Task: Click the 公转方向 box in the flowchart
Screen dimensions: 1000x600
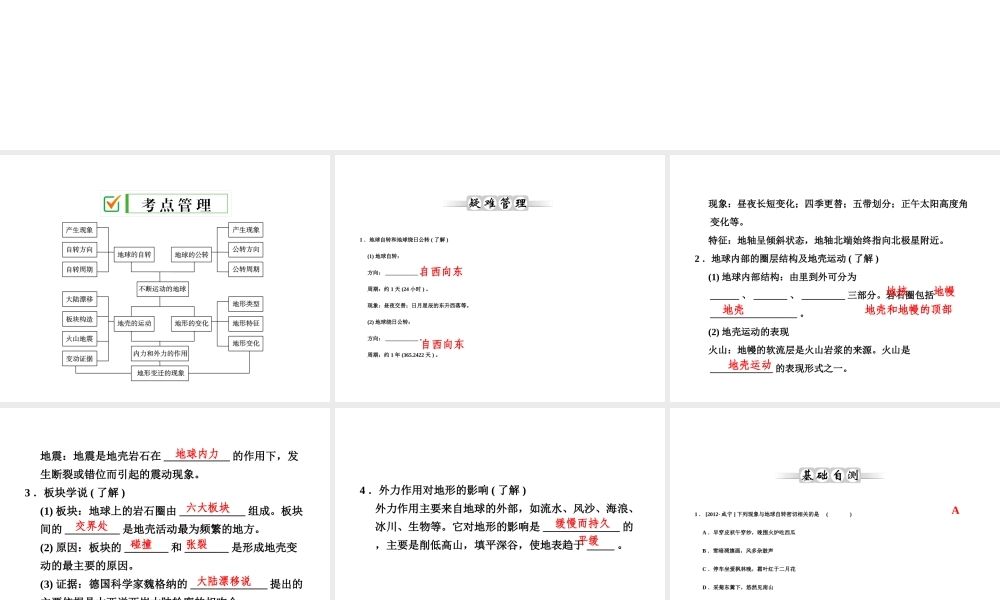Action: (x=246, y=249)
